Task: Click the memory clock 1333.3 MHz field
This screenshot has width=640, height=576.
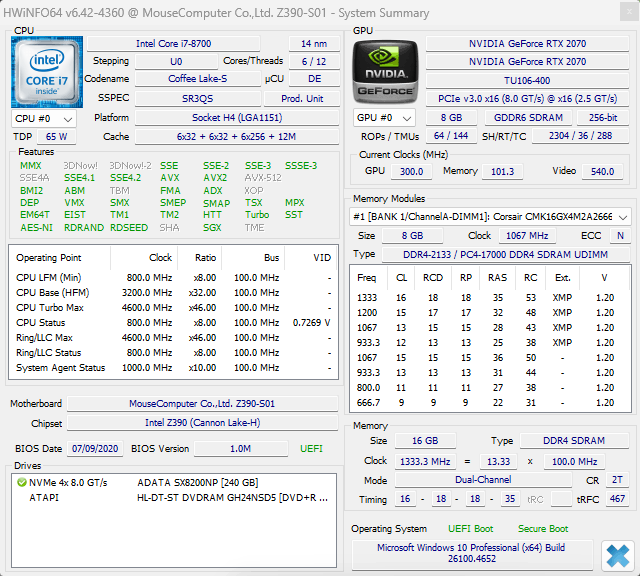Action: 425,462
